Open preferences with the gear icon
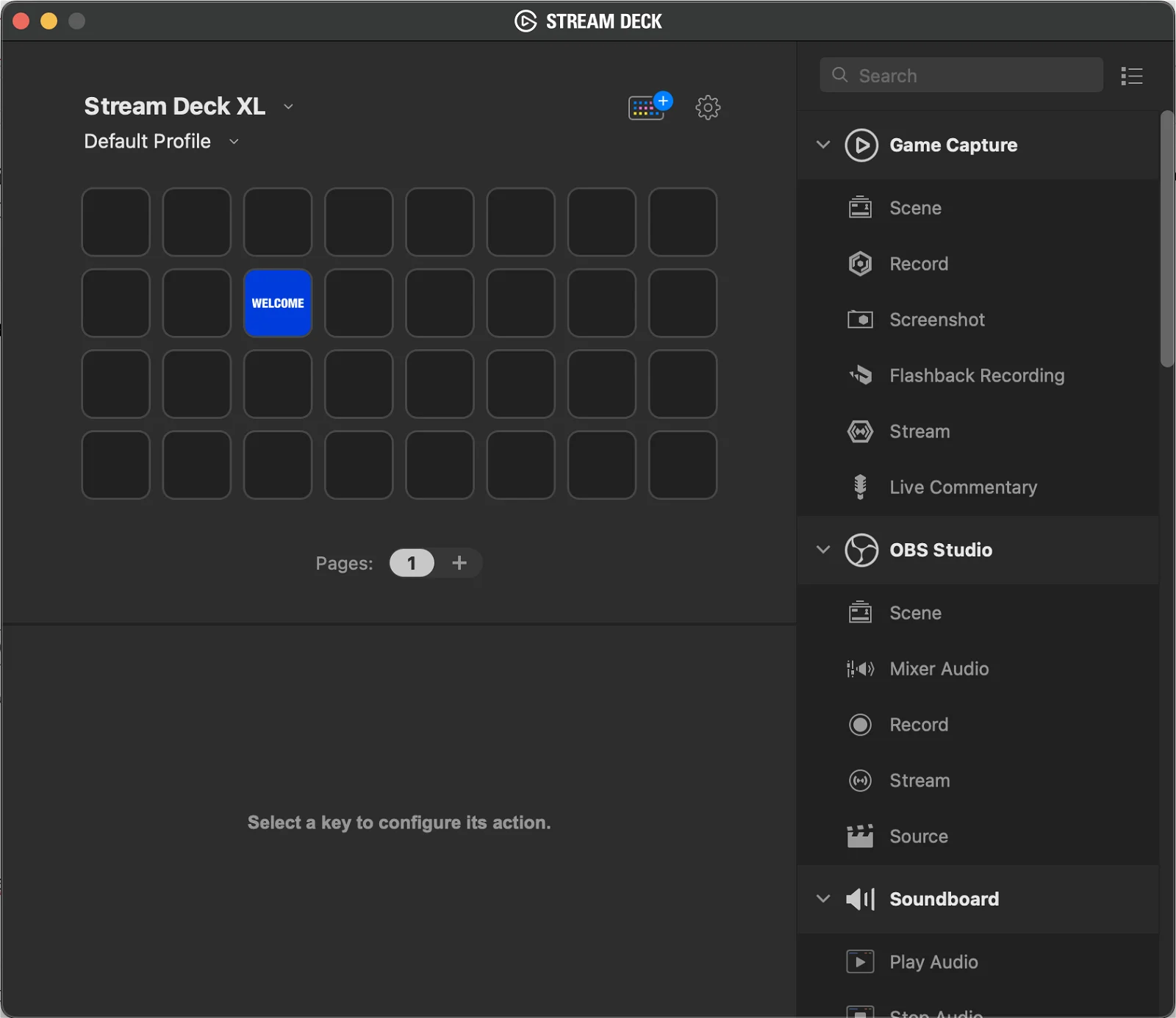 click(708, 107)
